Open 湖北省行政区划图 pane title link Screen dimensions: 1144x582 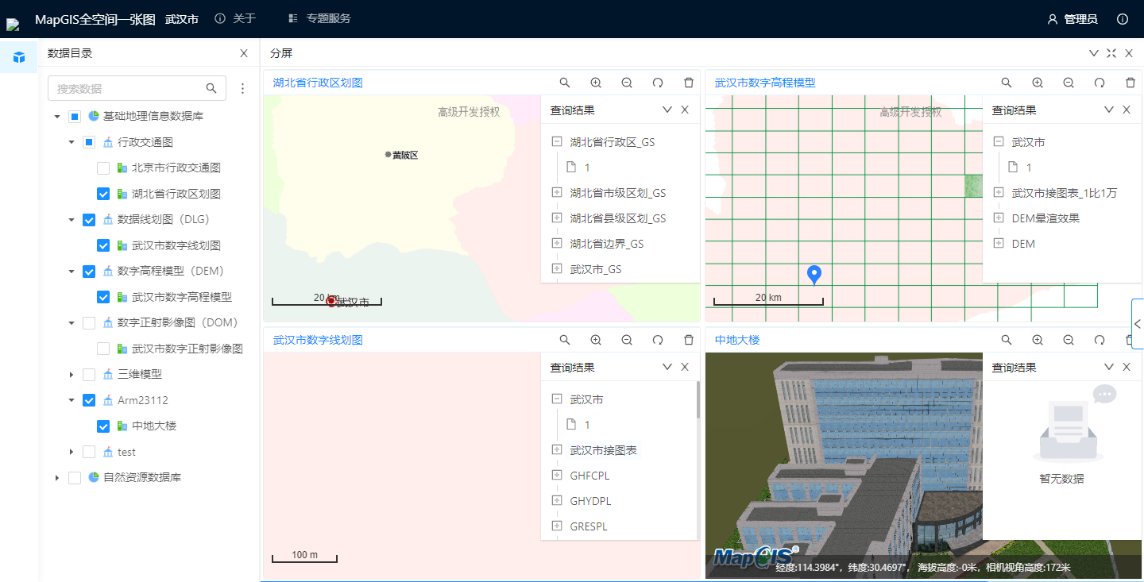pos(317,83)
